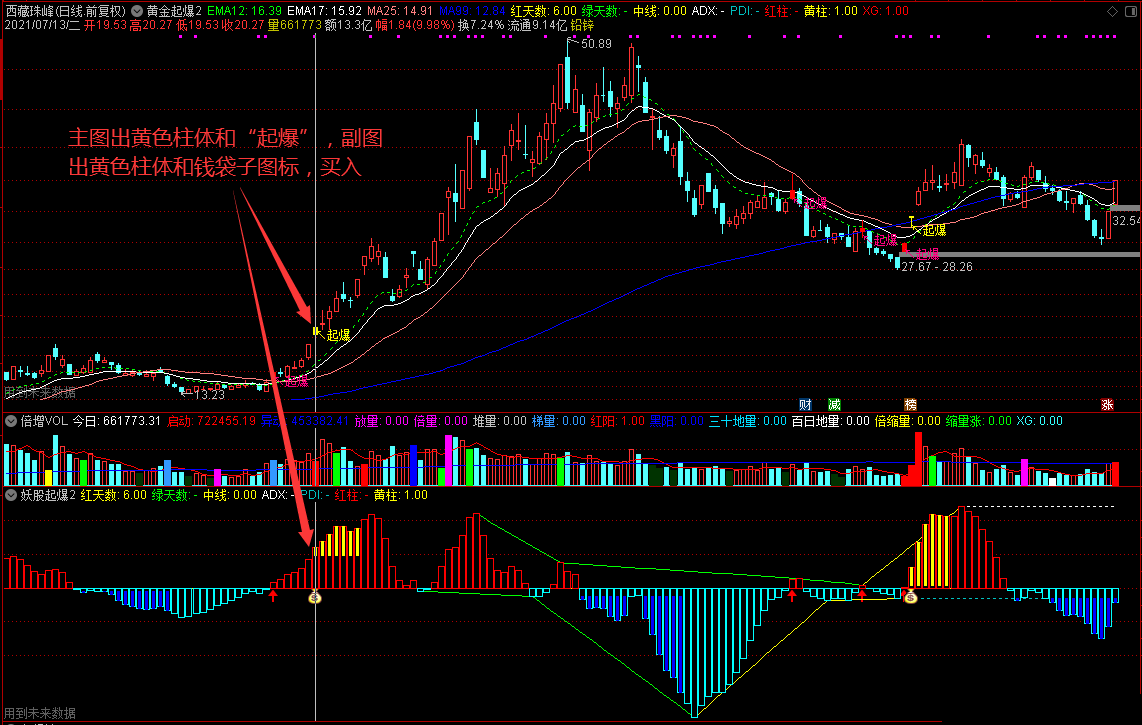Viewport: 1142px width, 725px height.
Task: Open the 妖股起爆2 indicator dropdown arrow
Action: coord(11,495)
